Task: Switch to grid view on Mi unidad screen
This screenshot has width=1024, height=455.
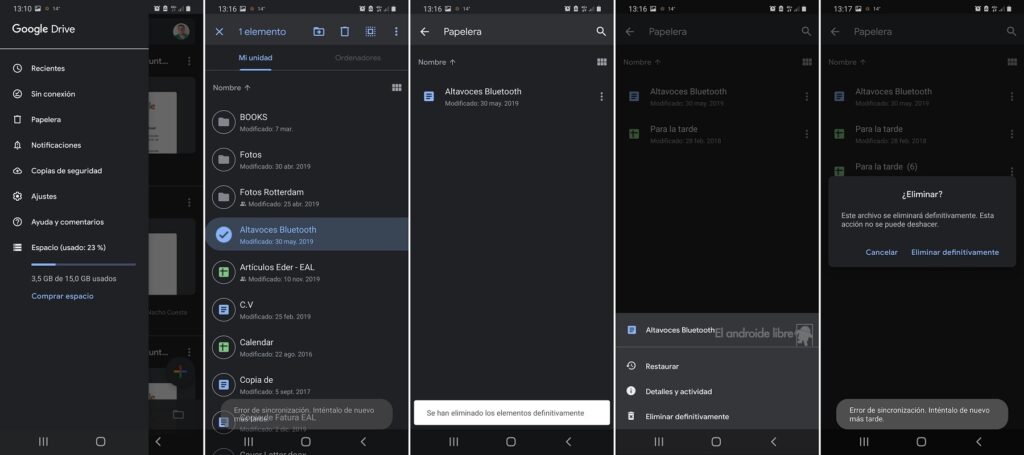Action: [x=396, y=87]
